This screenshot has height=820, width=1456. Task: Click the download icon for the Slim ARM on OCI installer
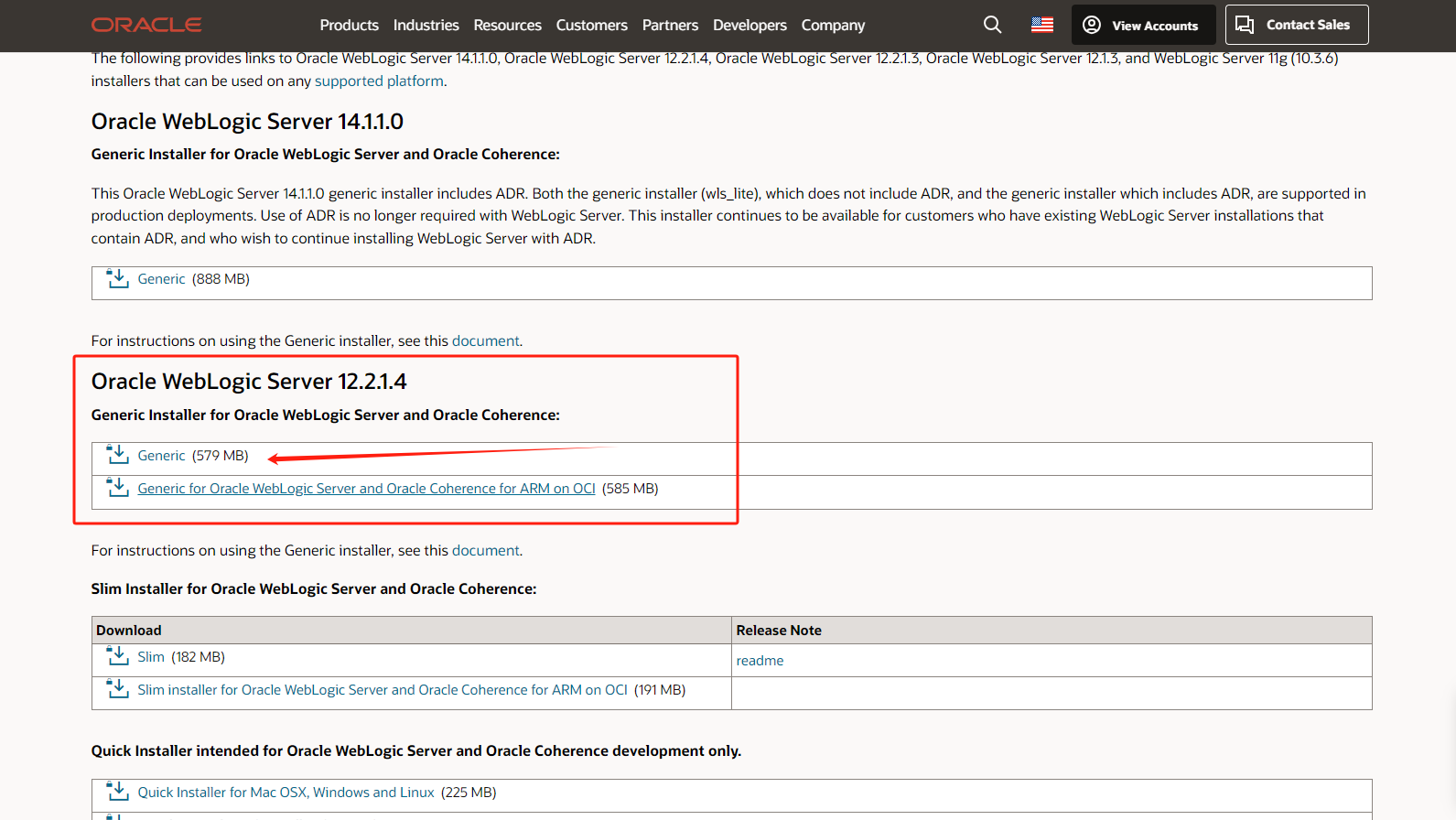click(x=118, y=689)
